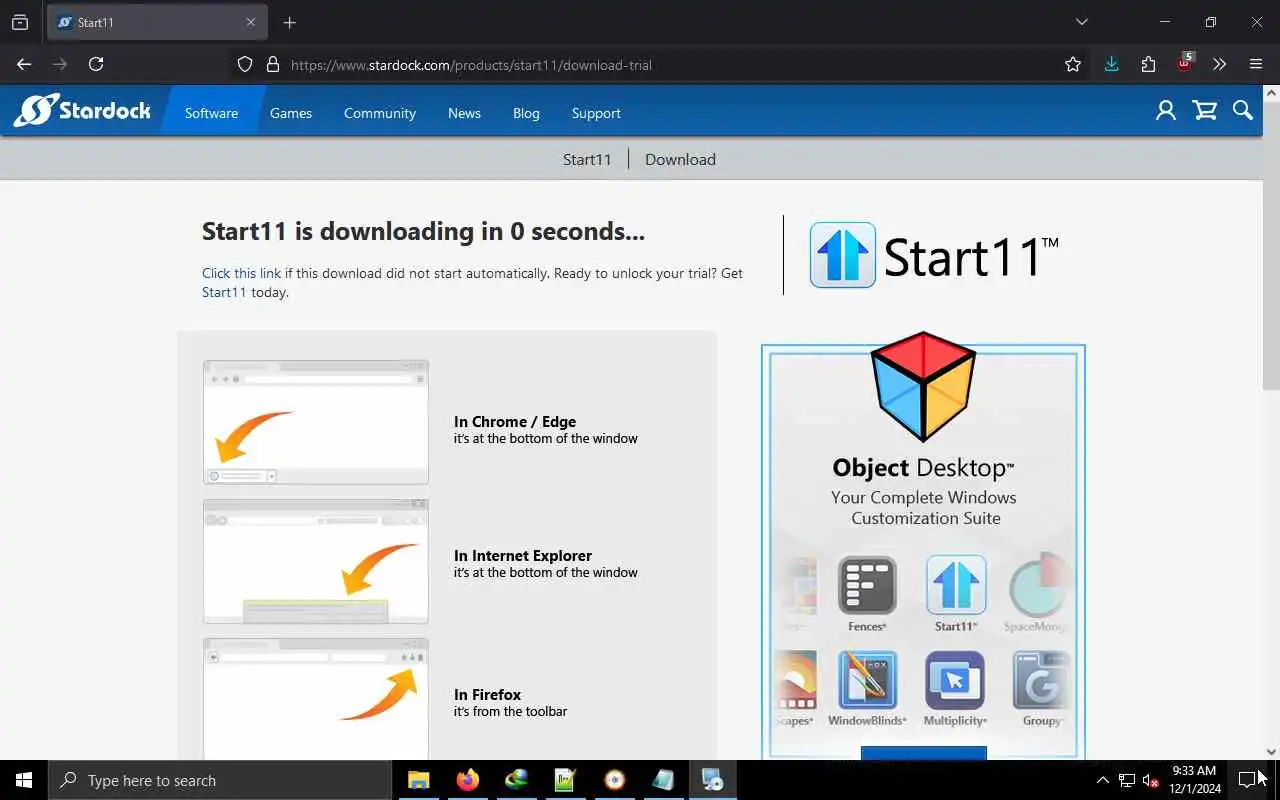Click the Chrome / Edge instruction thumbnail
This screenshot has height=800, width=1280.
pos(316,422)
